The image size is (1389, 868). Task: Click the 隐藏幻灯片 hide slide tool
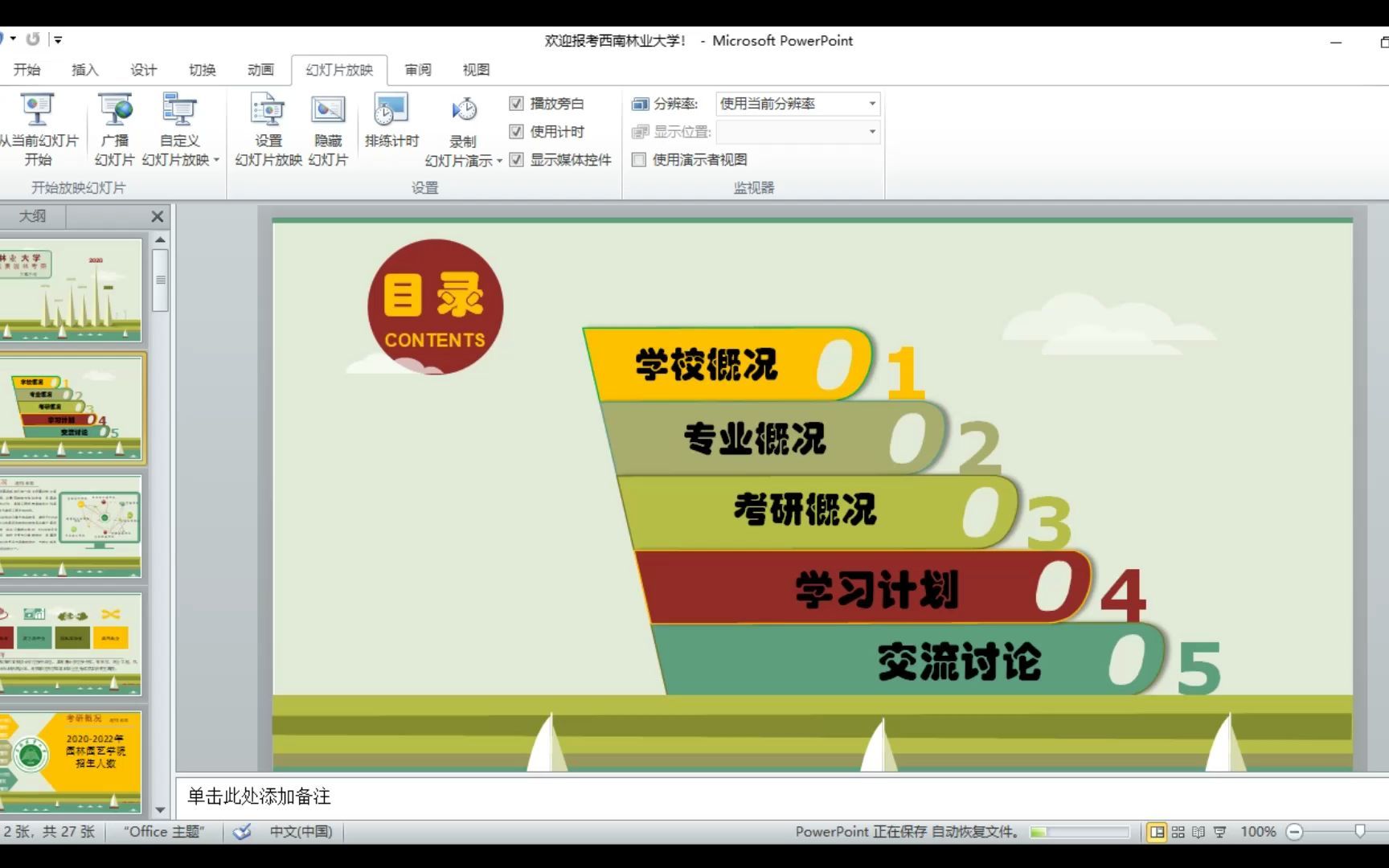pyautogui.click(x=327, y=129)
